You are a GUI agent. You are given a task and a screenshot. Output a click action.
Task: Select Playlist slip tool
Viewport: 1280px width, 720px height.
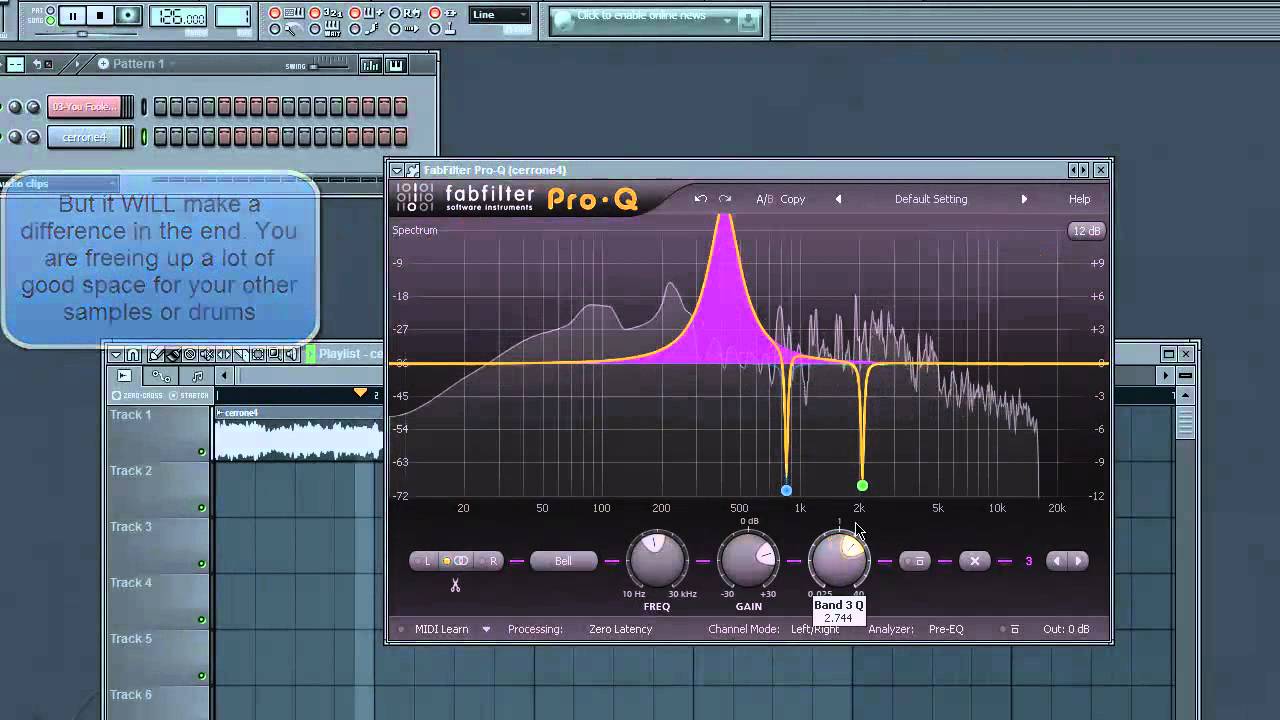click(x=223, y=355)
